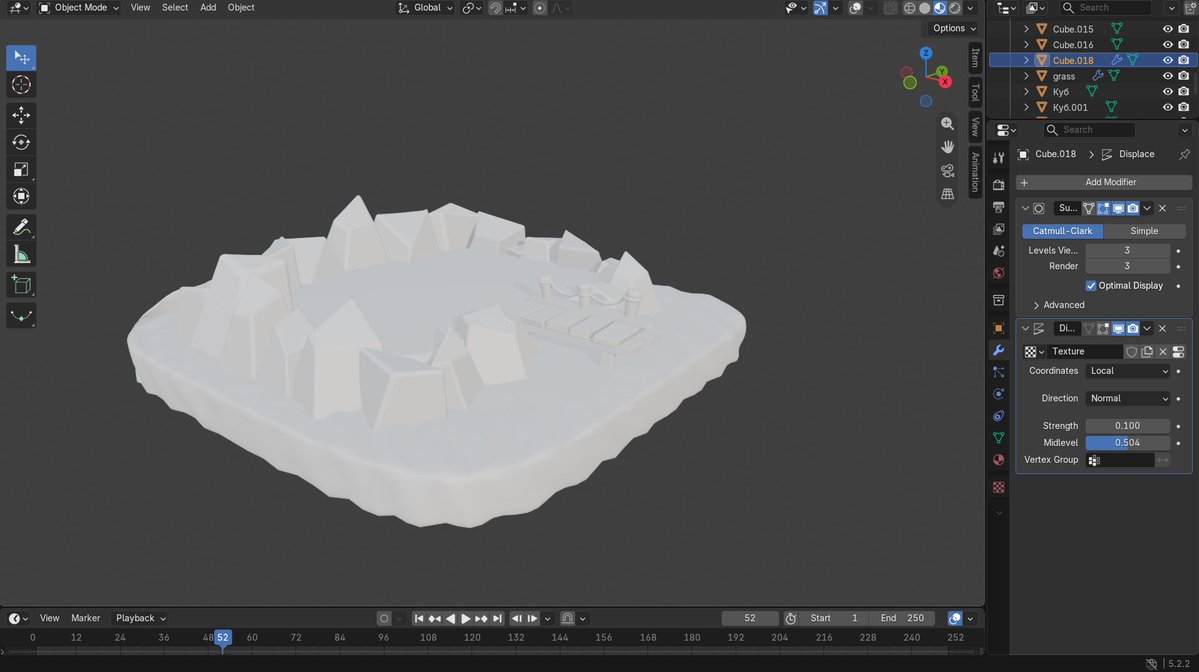Select the Transform tool

tap(21, 196)
